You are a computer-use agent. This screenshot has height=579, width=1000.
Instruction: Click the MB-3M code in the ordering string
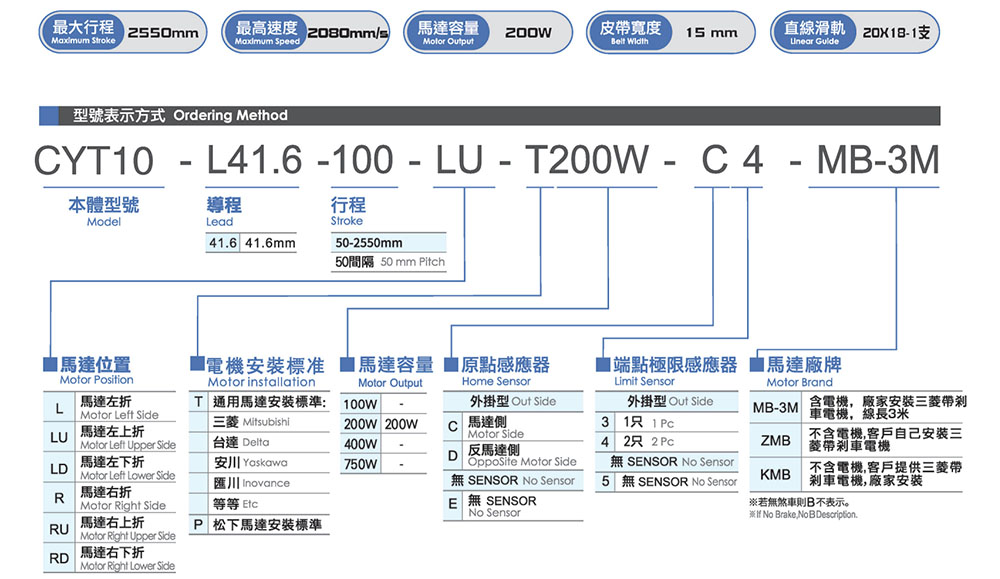(877, 160)
